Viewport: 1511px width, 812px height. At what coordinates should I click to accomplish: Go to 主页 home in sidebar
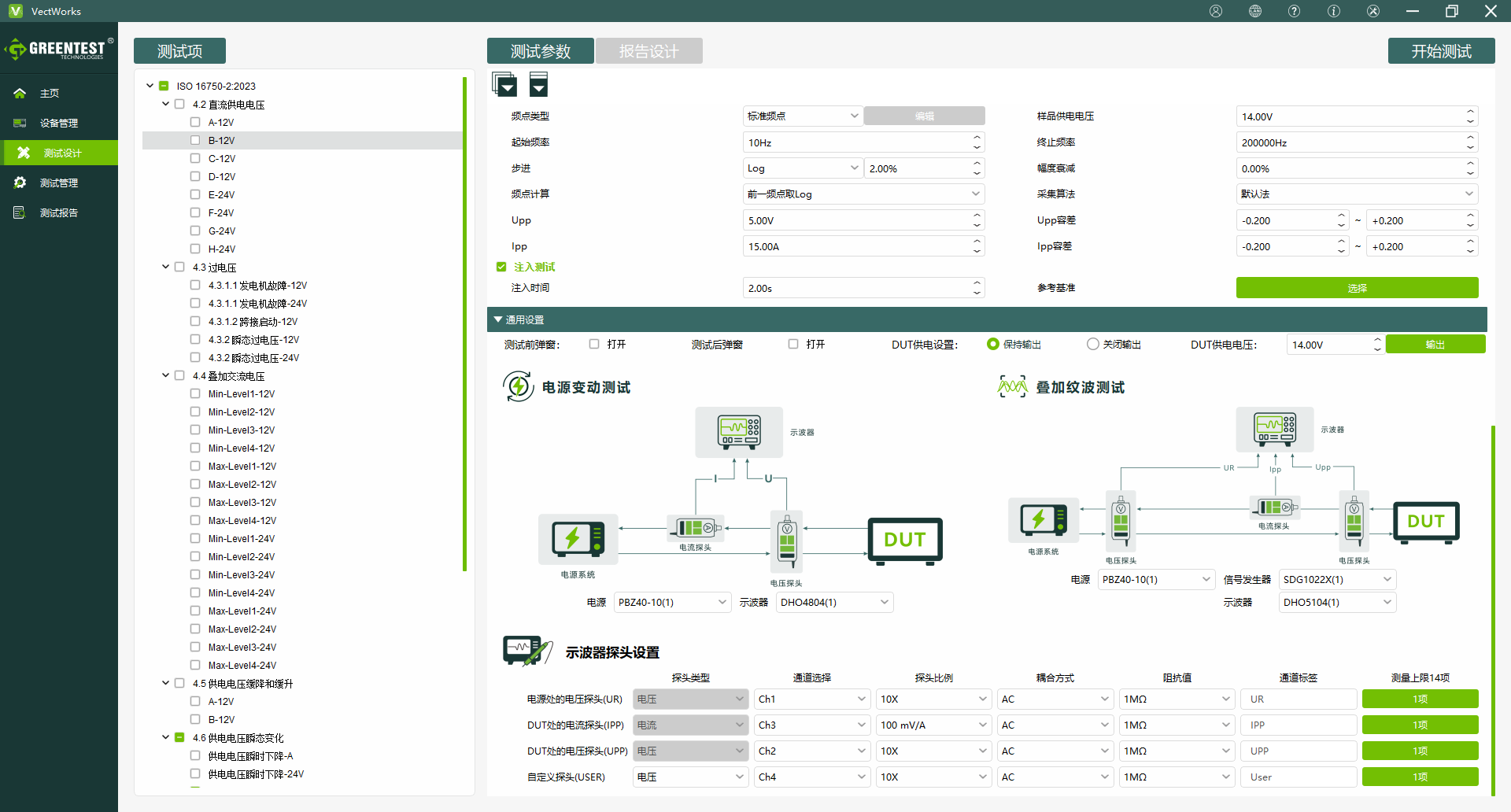coord(50,93)
